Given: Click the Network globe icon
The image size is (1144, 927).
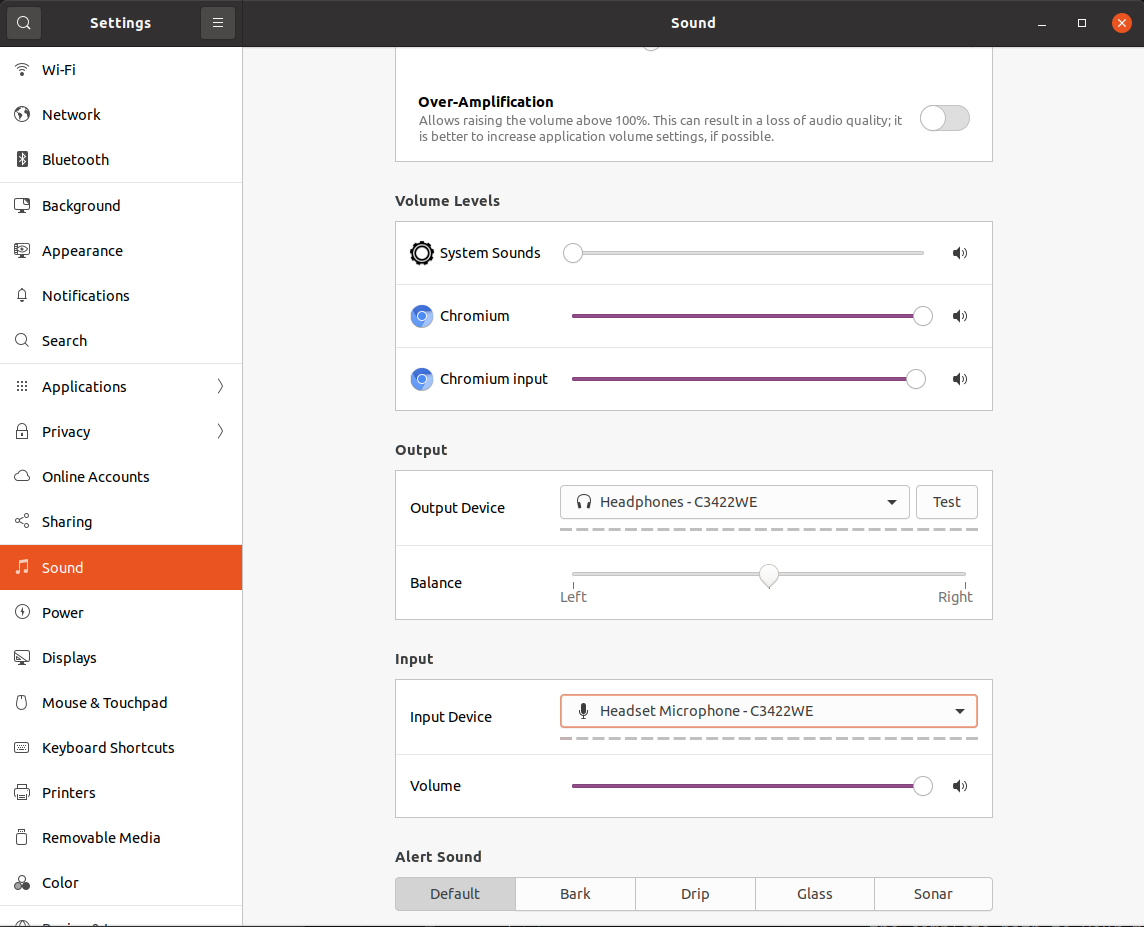Looking at the screenshot, I should coord(22,114).
